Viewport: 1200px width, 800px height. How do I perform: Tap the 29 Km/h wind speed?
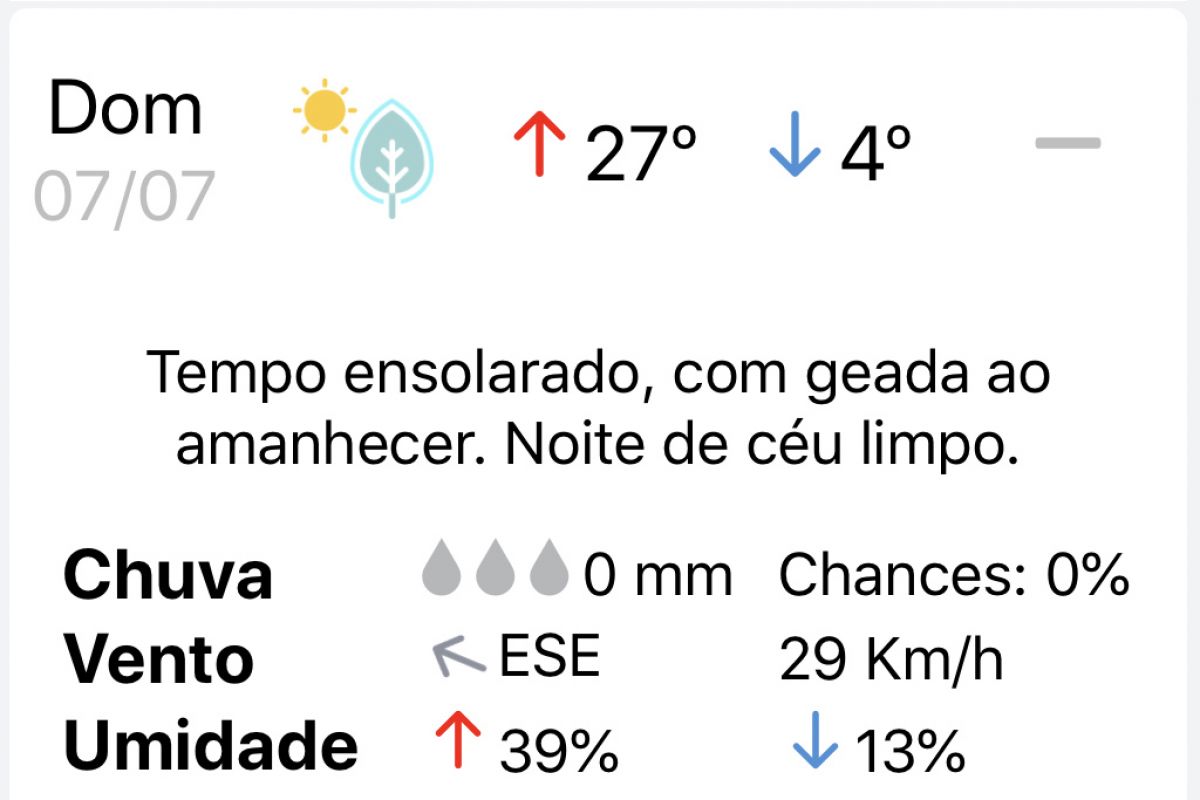(x=890, y=660)
